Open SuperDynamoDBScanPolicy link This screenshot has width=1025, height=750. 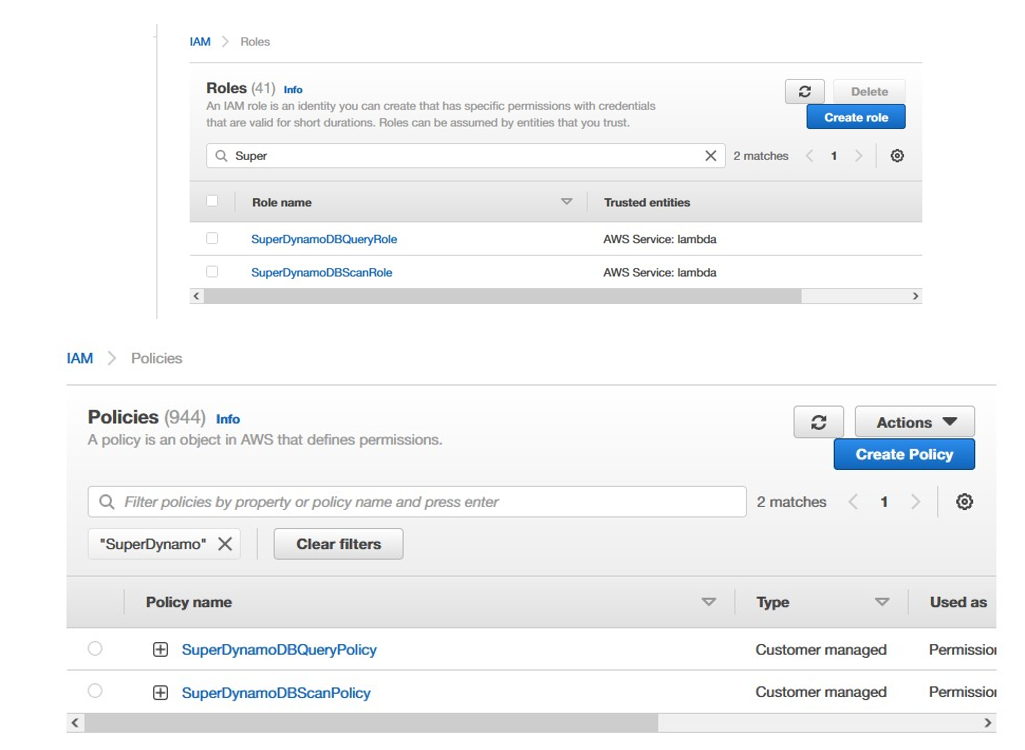[276, 693]
